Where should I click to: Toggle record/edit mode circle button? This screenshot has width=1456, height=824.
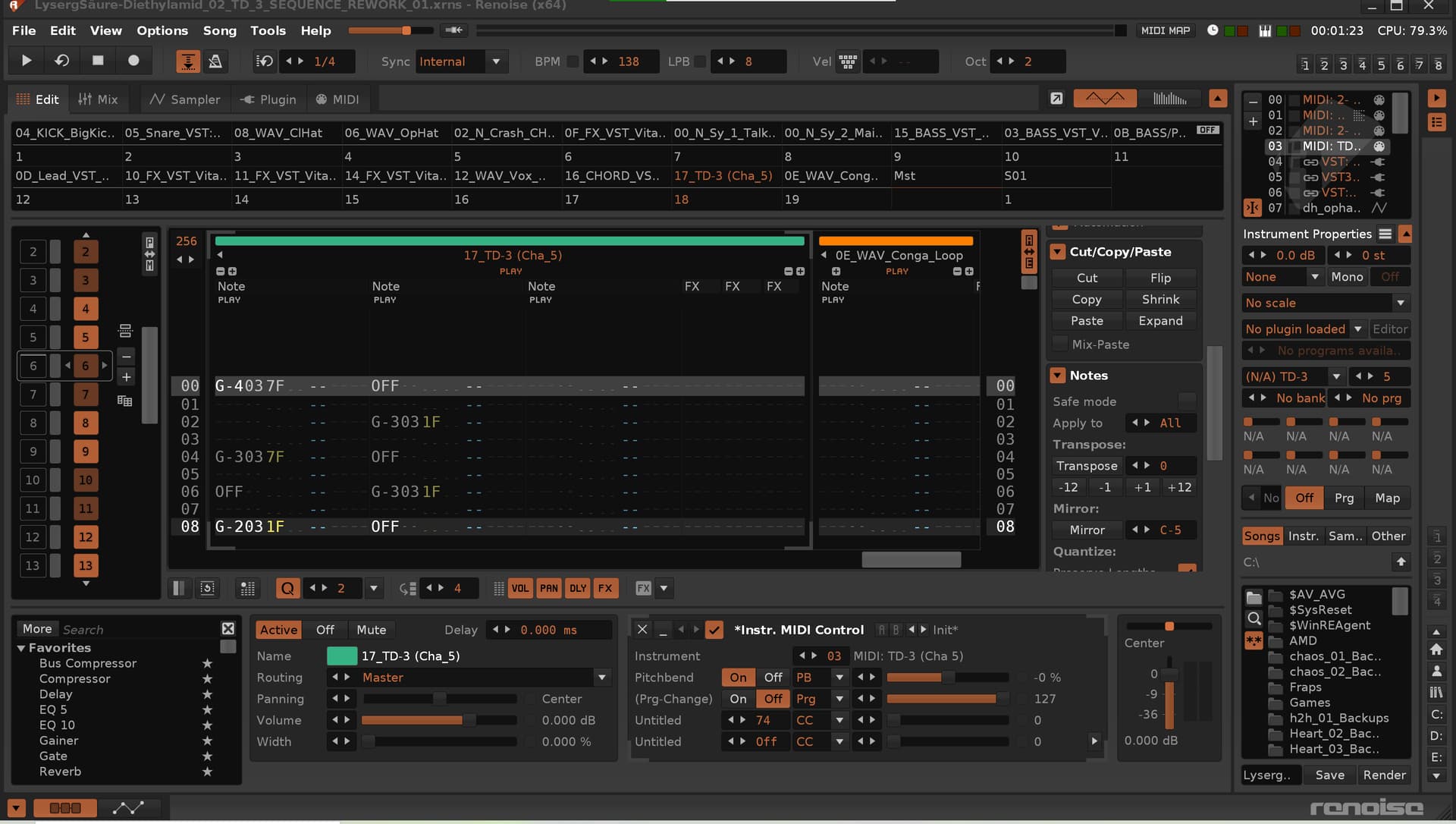133,61
